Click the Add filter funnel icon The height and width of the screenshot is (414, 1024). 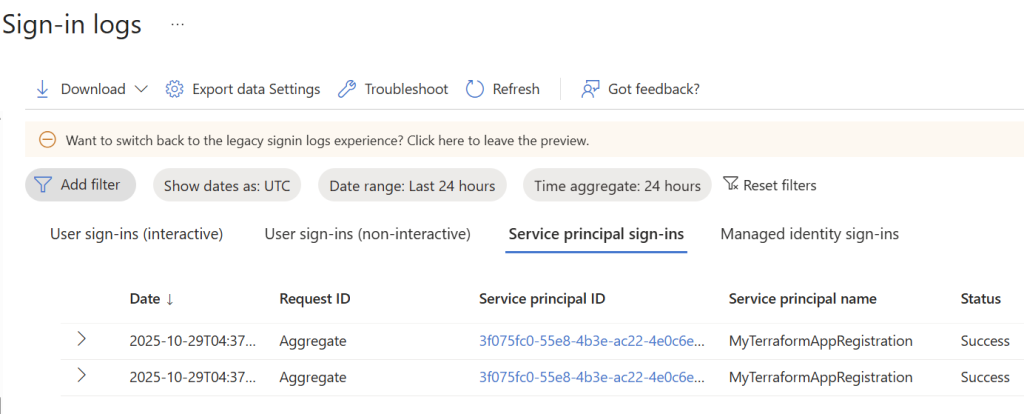(x=42, y=185)
